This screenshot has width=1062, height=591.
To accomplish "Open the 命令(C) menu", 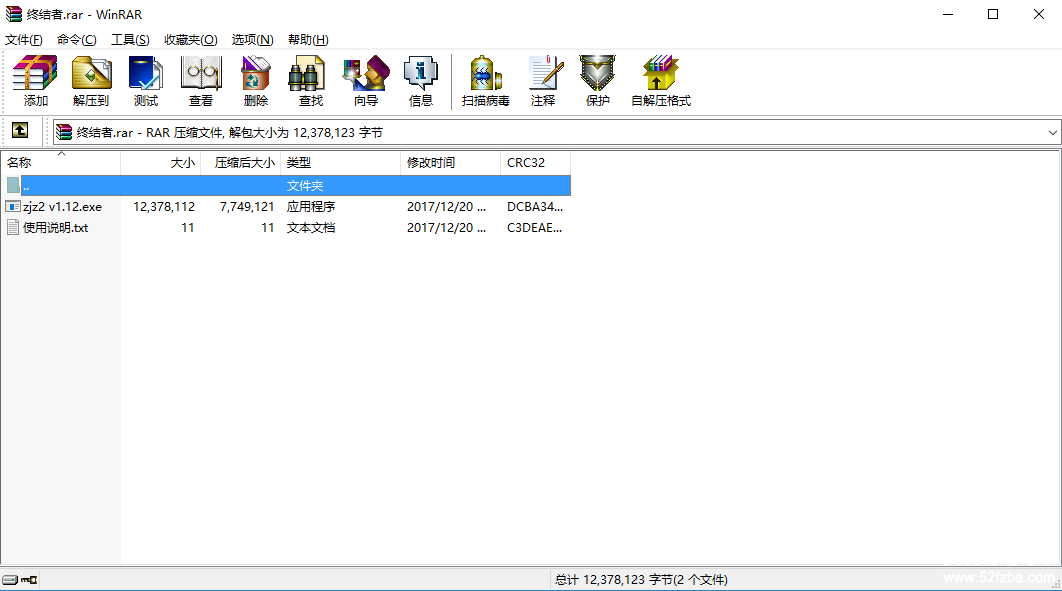I will pyautogui.click(x=77, y=40).
